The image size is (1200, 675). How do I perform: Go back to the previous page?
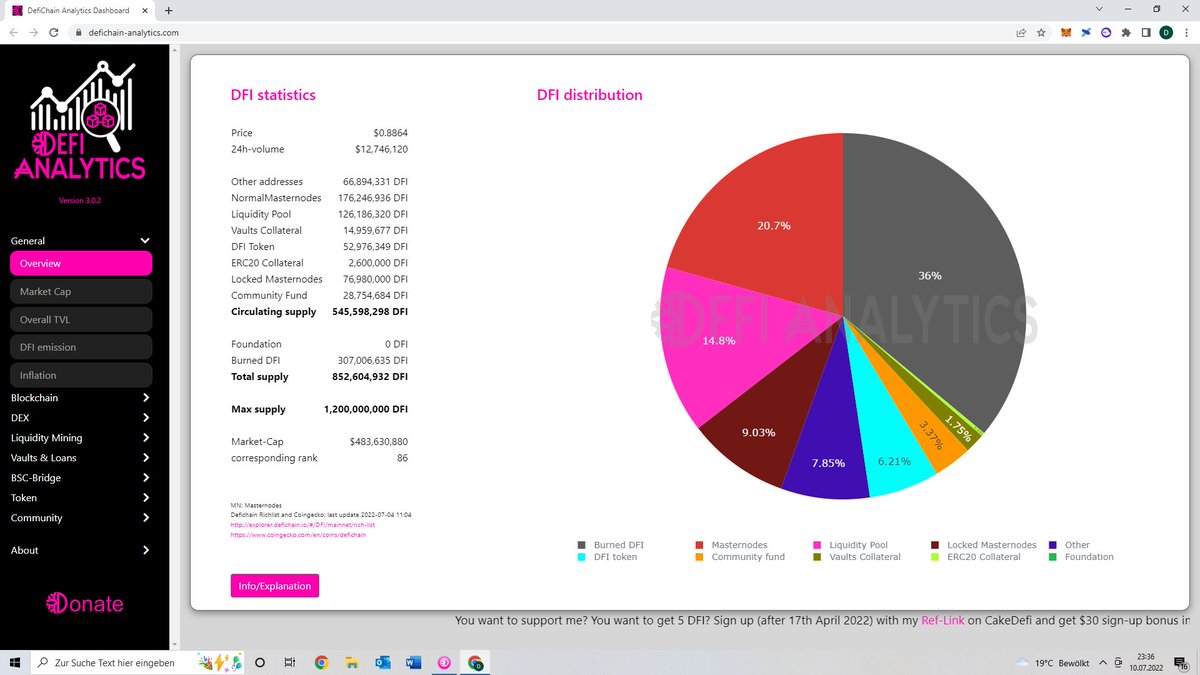pos(14,32)
